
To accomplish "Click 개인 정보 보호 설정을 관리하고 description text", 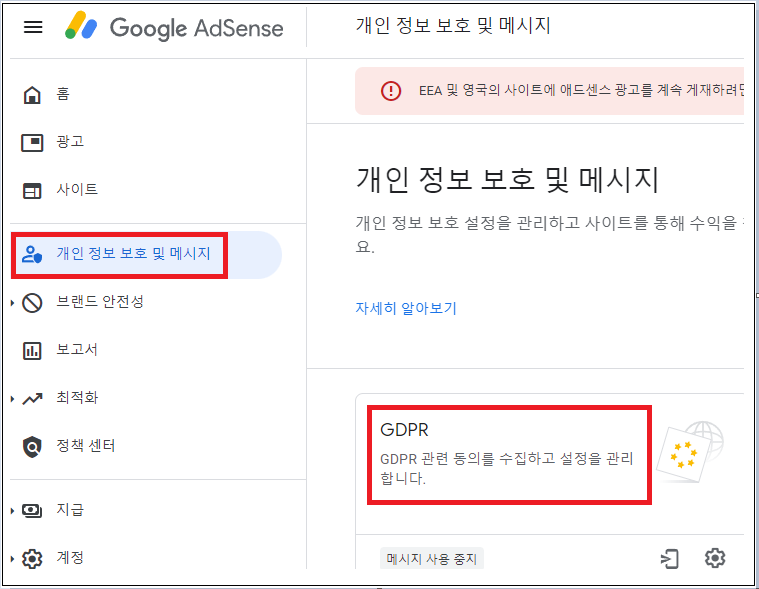I will coord(549,235).
